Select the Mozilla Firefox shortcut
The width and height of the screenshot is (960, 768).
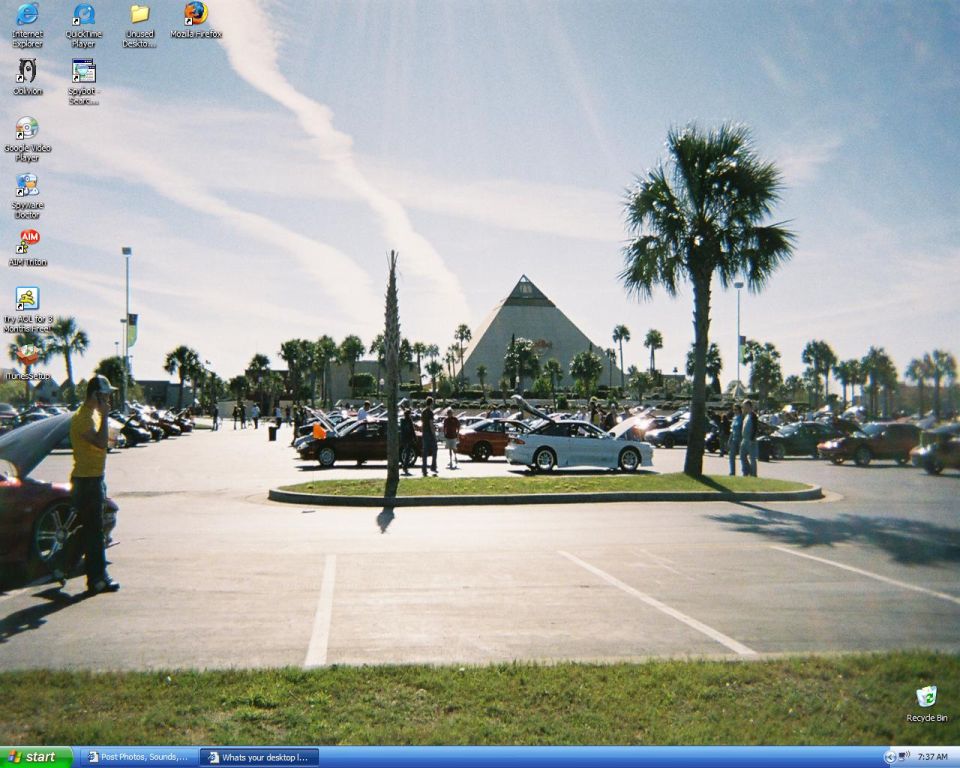click(196, 20)
